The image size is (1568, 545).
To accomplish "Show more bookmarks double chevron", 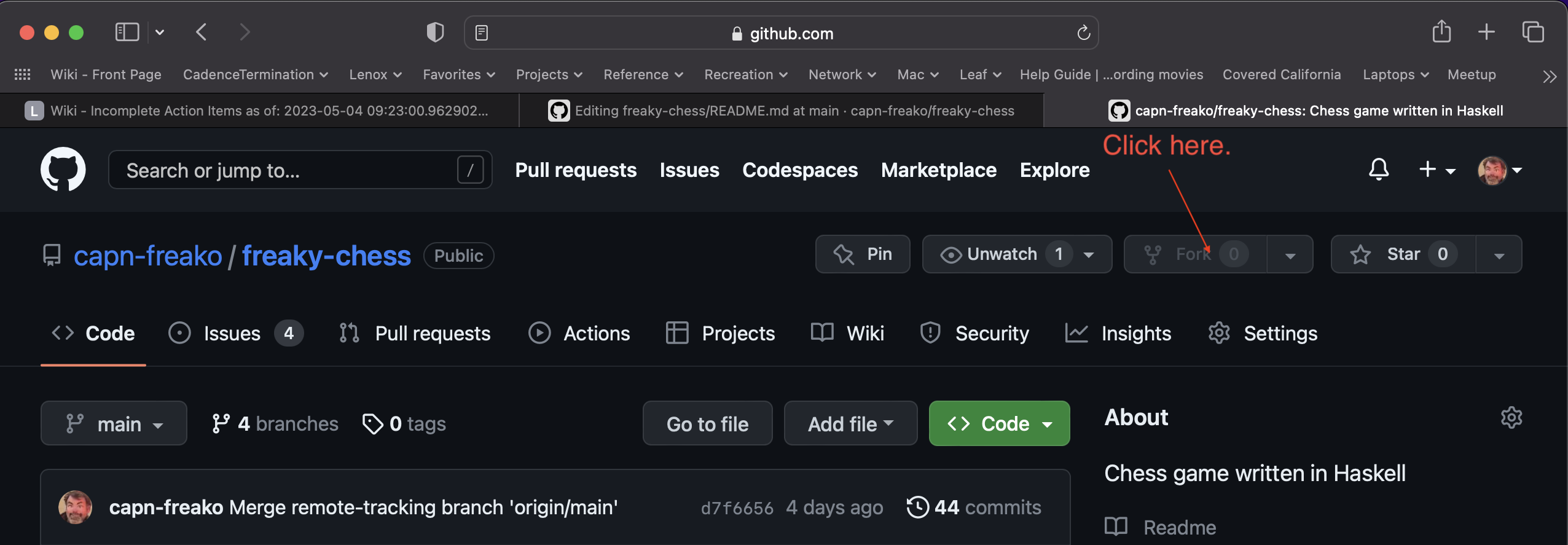I will click(1550, 76).
